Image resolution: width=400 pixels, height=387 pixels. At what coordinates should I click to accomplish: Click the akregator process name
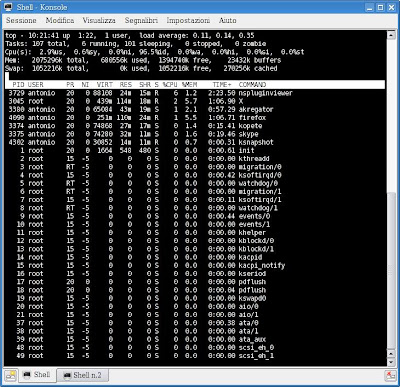pos(256,109)
